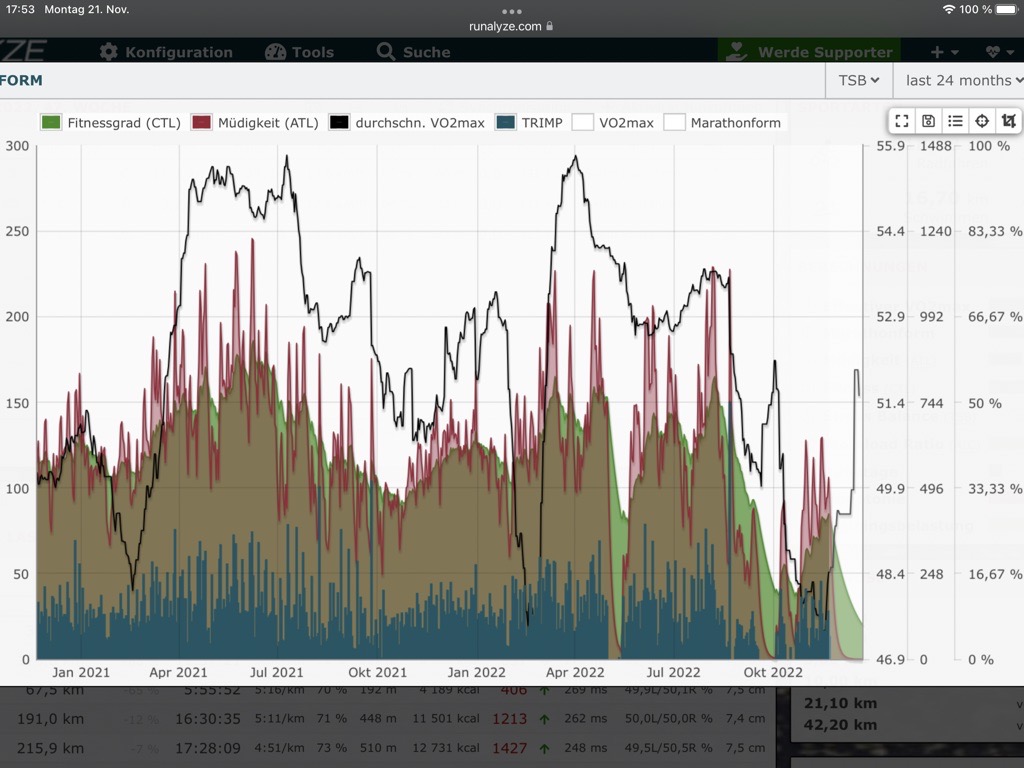Screen dimensions: 1024x768
Task: Toggle the Fitnessgrad (CTL) series
Action: point(110,123)
